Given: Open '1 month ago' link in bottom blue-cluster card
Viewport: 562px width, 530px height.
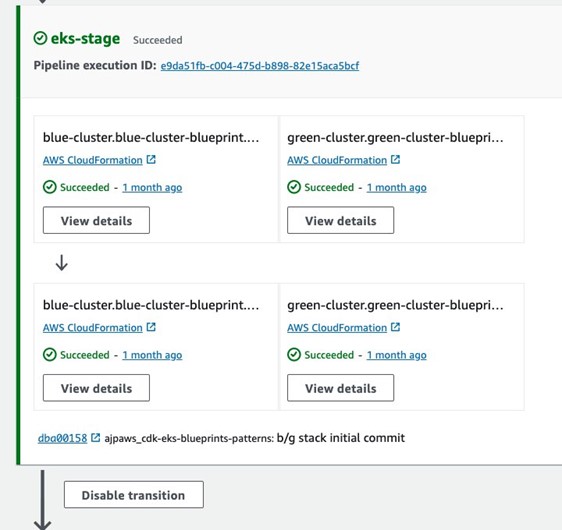Looking at the screenshot, I should point(152,355).
